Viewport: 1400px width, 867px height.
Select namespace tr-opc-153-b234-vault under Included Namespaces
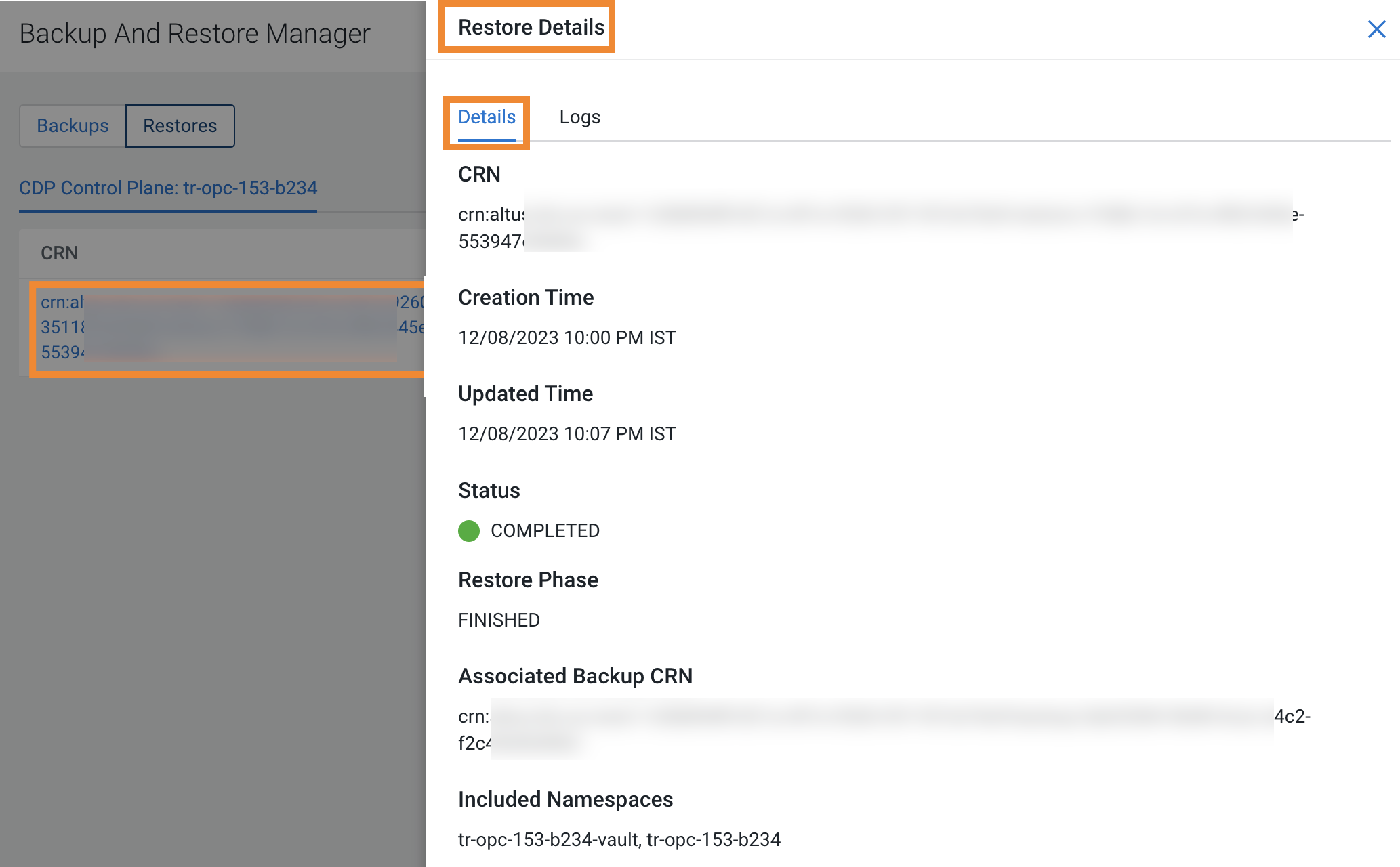tap(546, 839)
